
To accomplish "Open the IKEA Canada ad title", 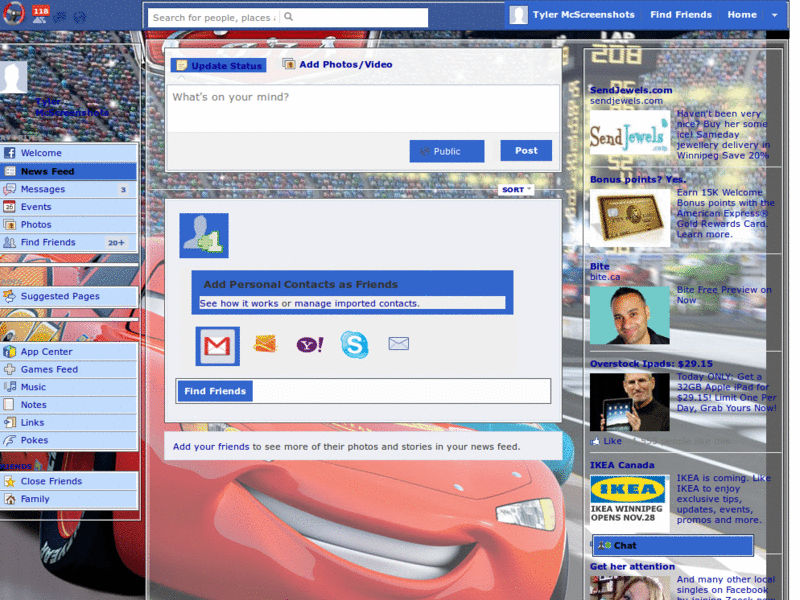I will (622, 465).
